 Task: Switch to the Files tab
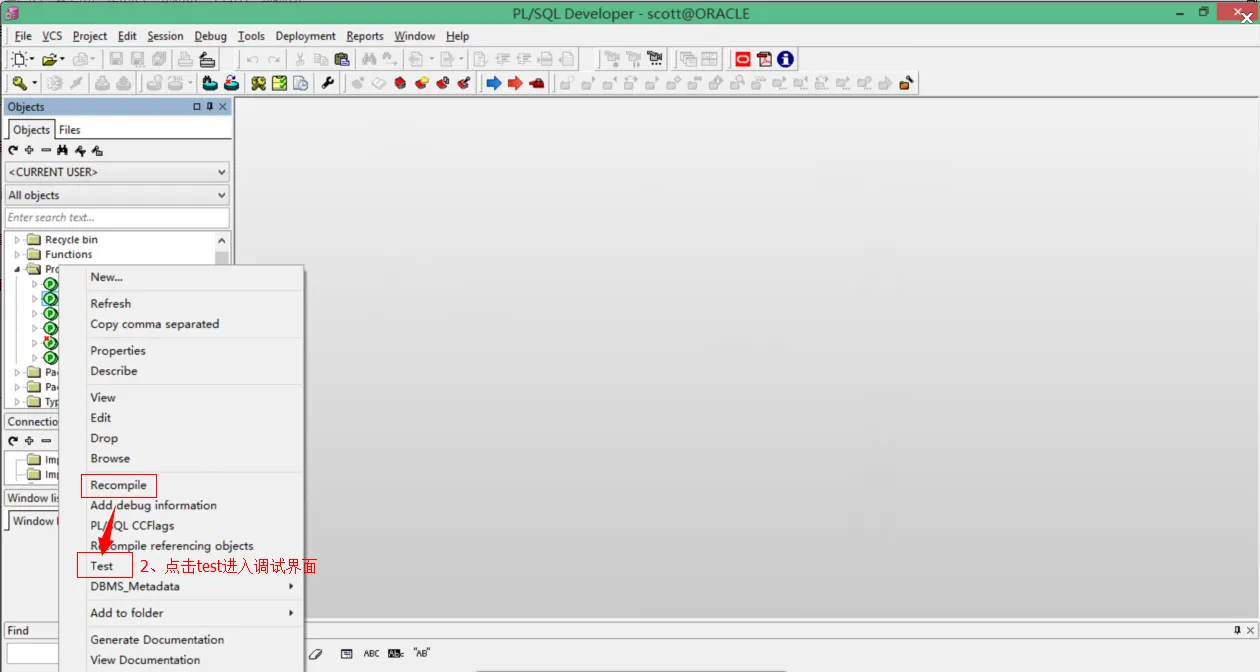(x=69, y=130)
